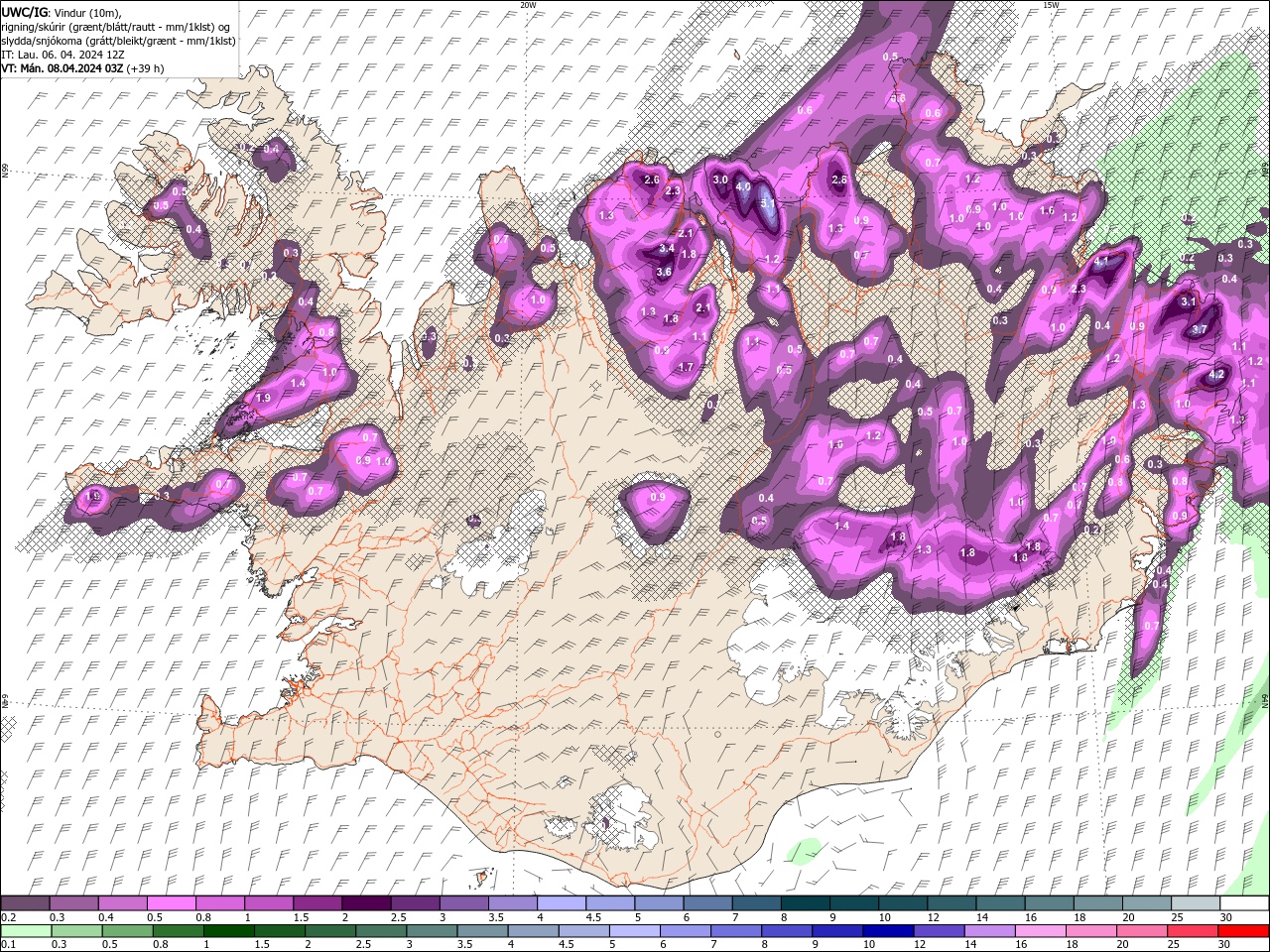
Task: Click the 20W longitude label
Action: click(x=528, y=5)
